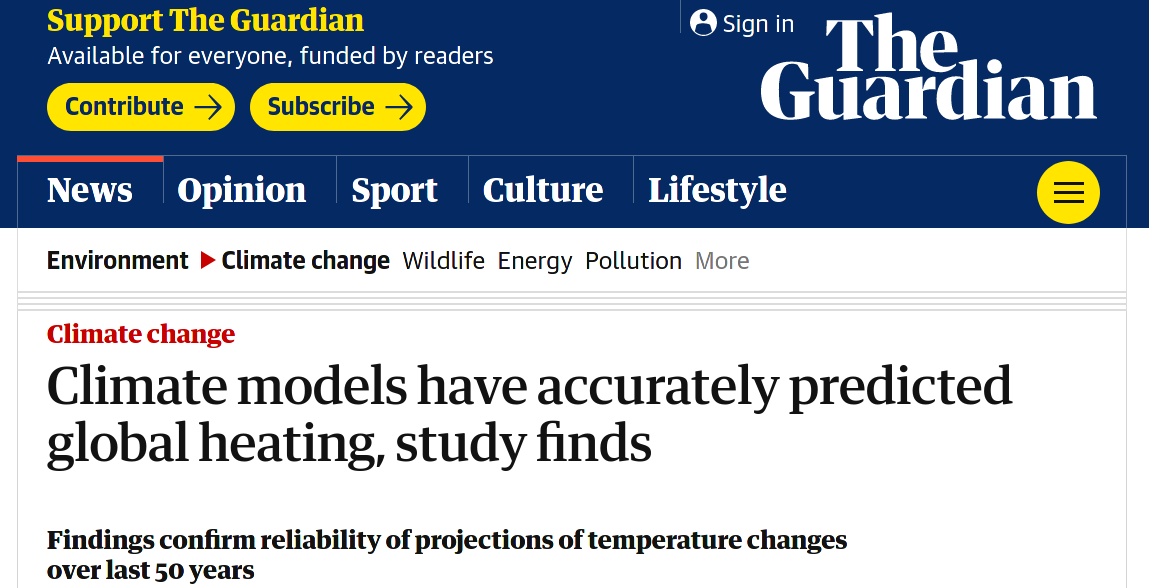Select Climate change in the breadcrumb bar
This screenshot has height=588, width=1149.
[x=305, y=260]
